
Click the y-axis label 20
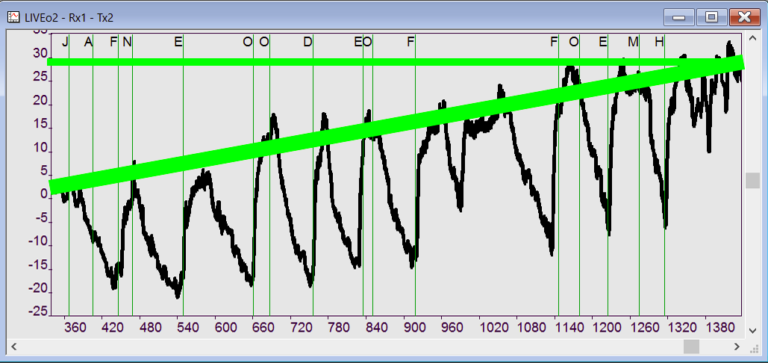tap(40, 101)
